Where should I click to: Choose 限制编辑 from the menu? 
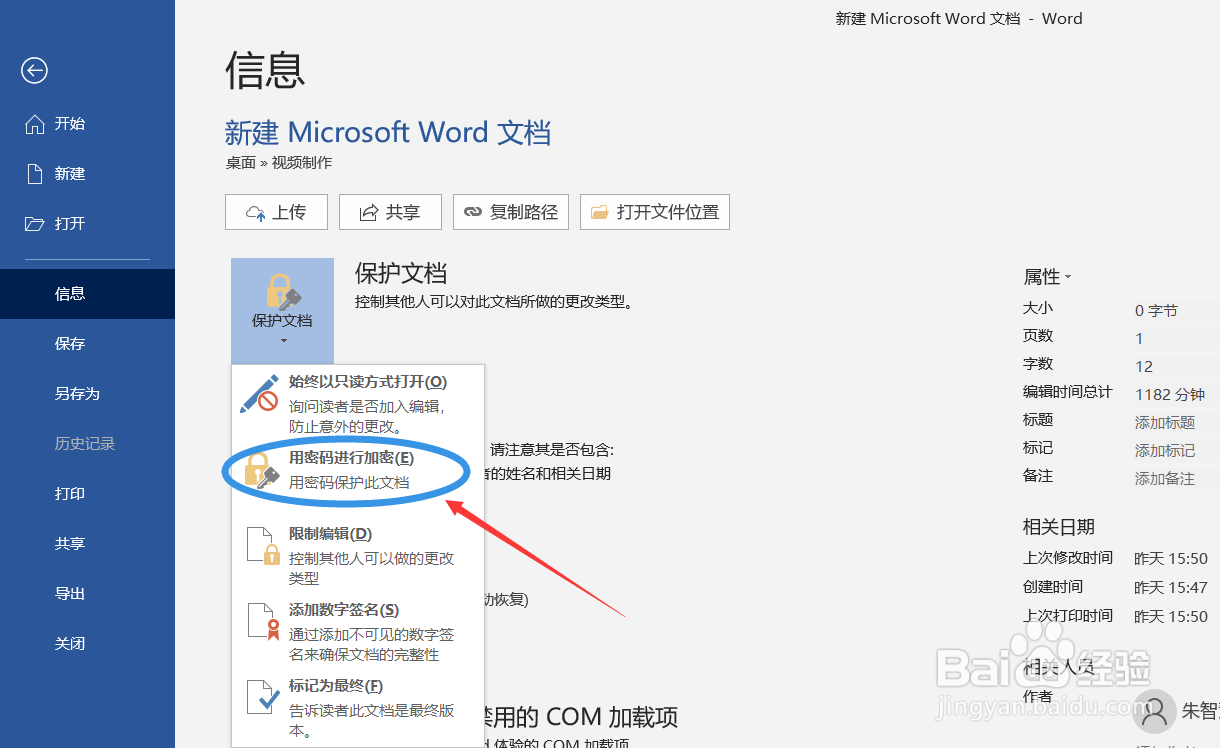tap(358, 555)
